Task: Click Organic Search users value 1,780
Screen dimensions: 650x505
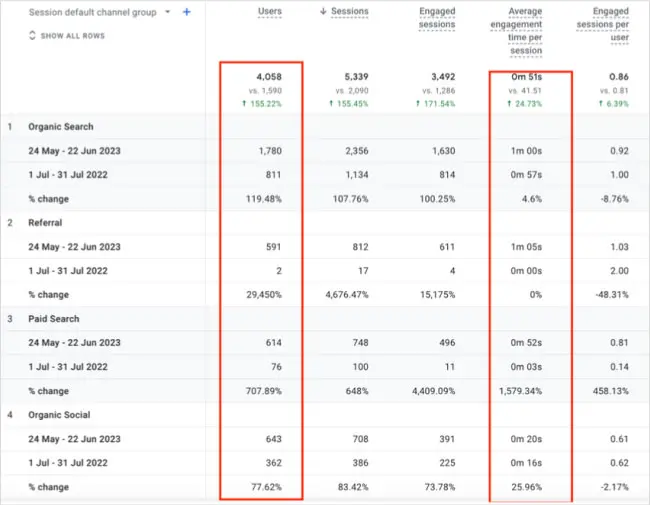Action: pos(270,151)
